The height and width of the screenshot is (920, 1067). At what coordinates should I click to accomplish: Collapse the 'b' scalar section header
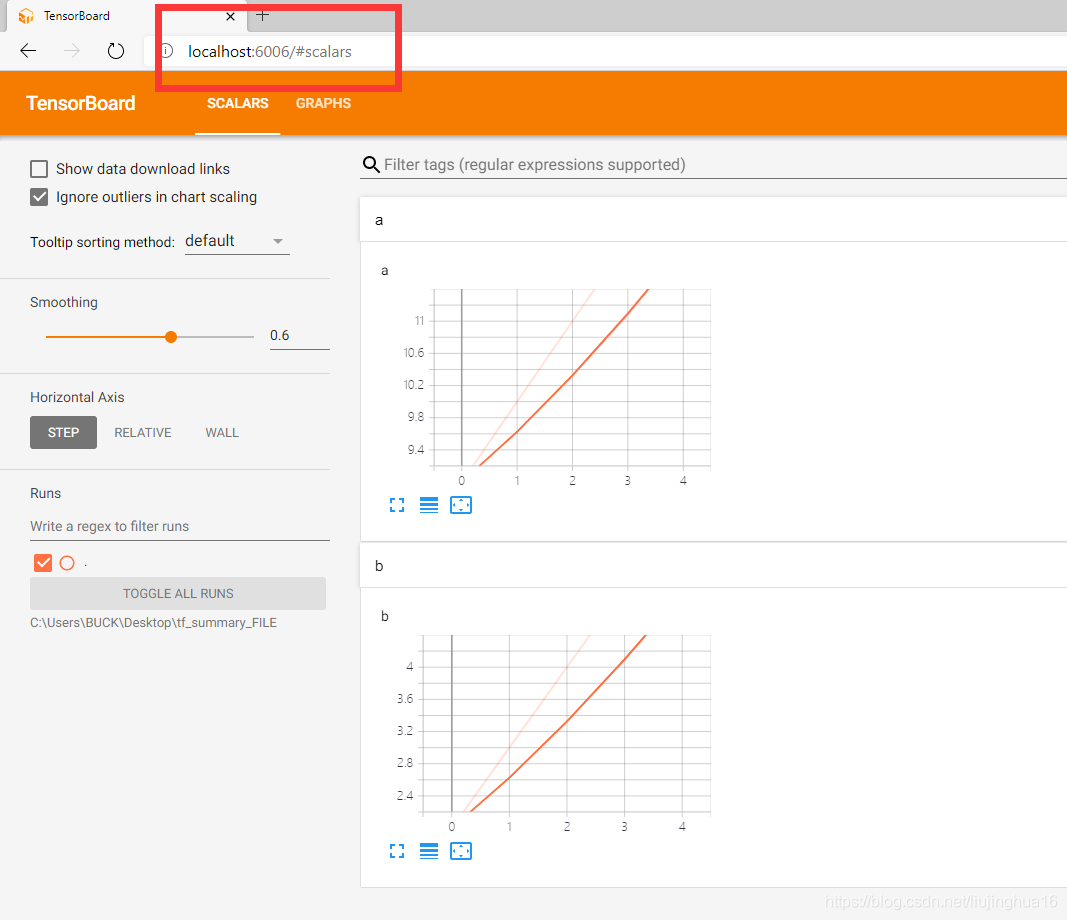click(713, 565)
